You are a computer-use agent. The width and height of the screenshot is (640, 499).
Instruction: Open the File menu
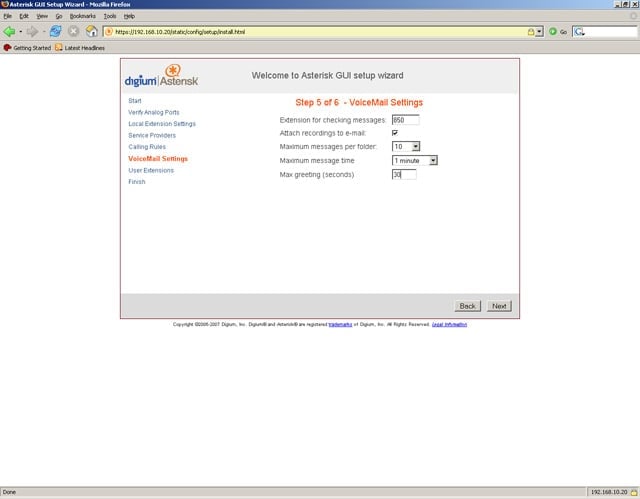pos(7,16)
